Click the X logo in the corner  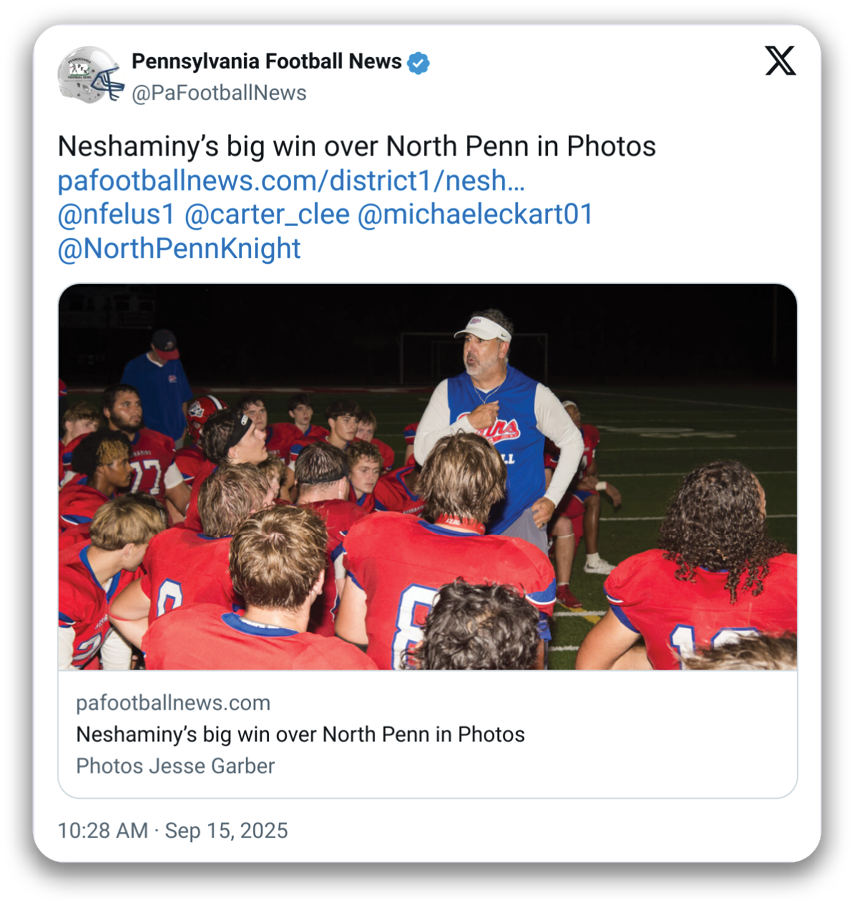point(780,62)
